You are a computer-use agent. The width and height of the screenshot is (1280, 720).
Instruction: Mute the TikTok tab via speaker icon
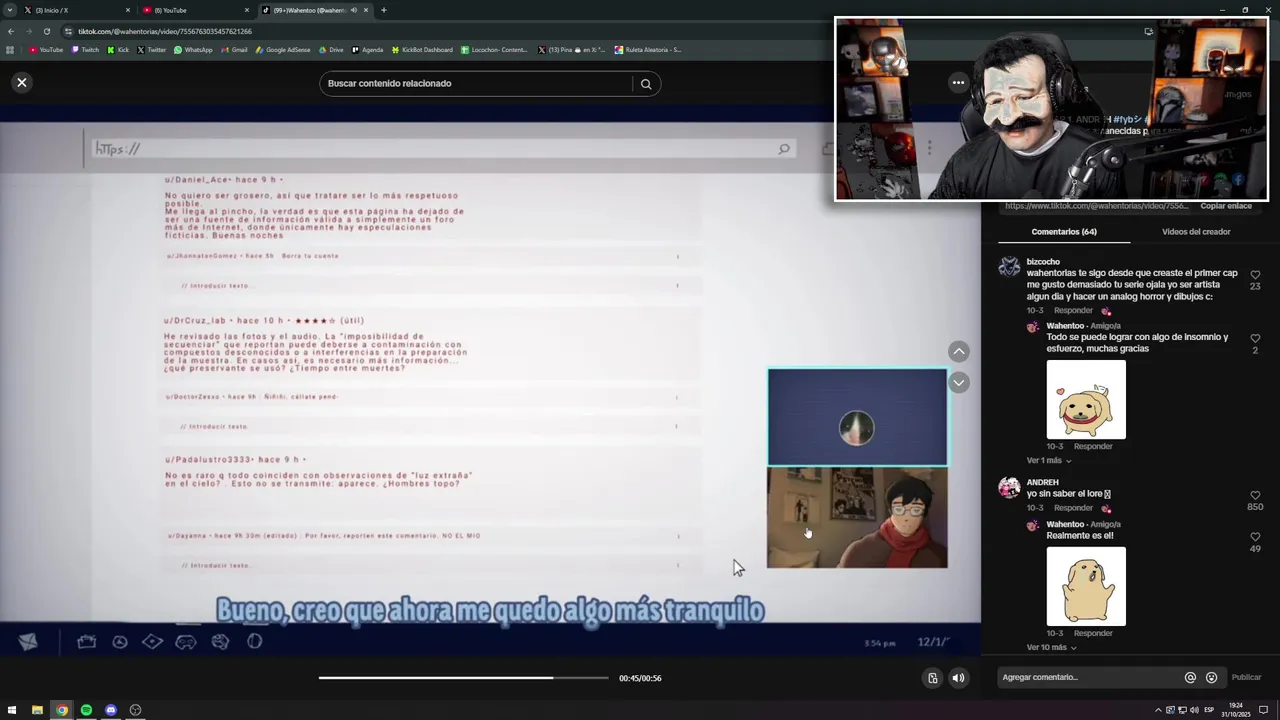(353, 10)
